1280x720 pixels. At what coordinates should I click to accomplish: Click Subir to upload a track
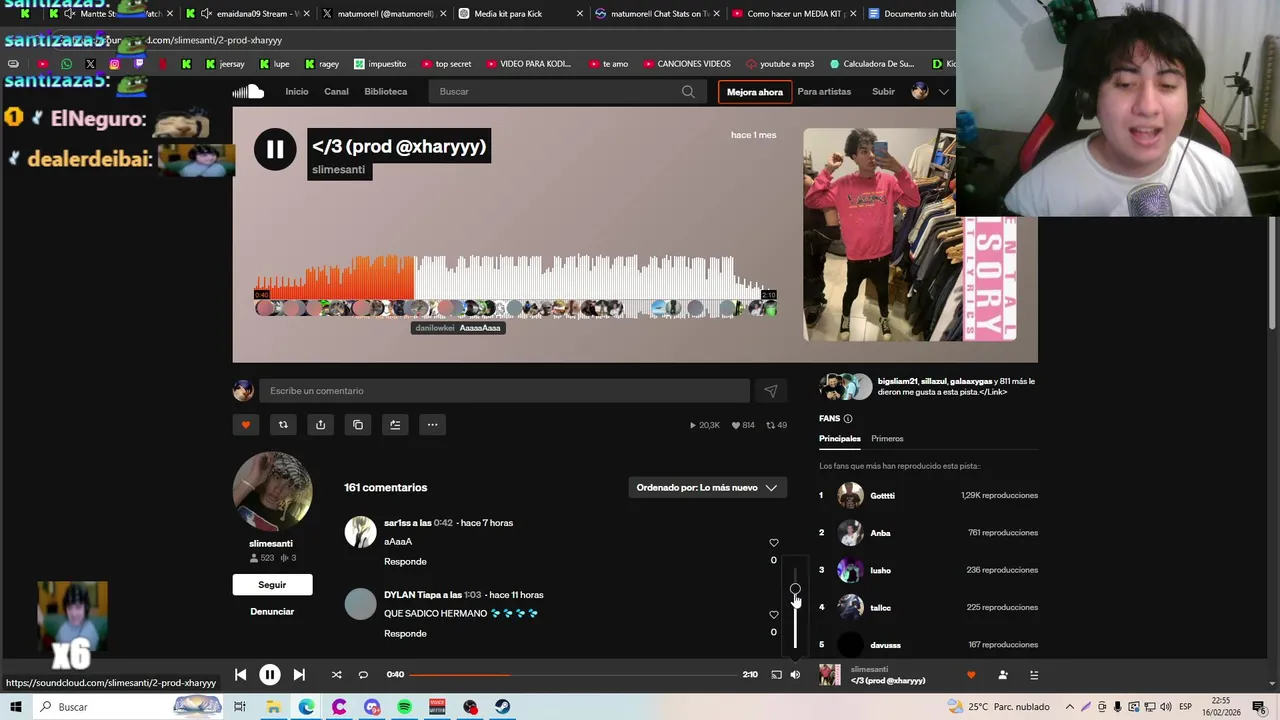click(x=883, y=91)
